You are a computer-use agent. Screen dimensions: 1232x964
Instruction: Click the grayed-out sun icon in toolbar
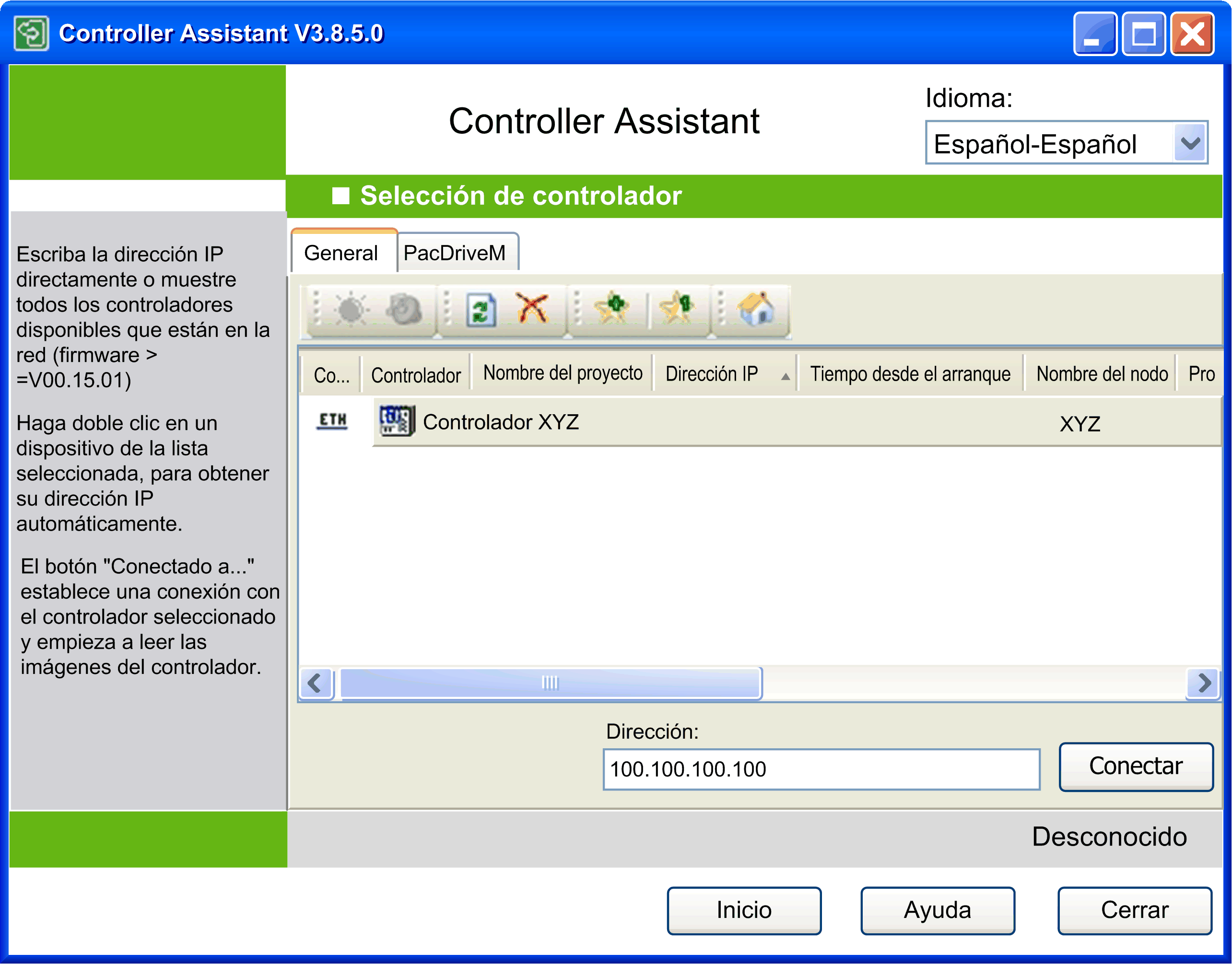tap(351, 309)
